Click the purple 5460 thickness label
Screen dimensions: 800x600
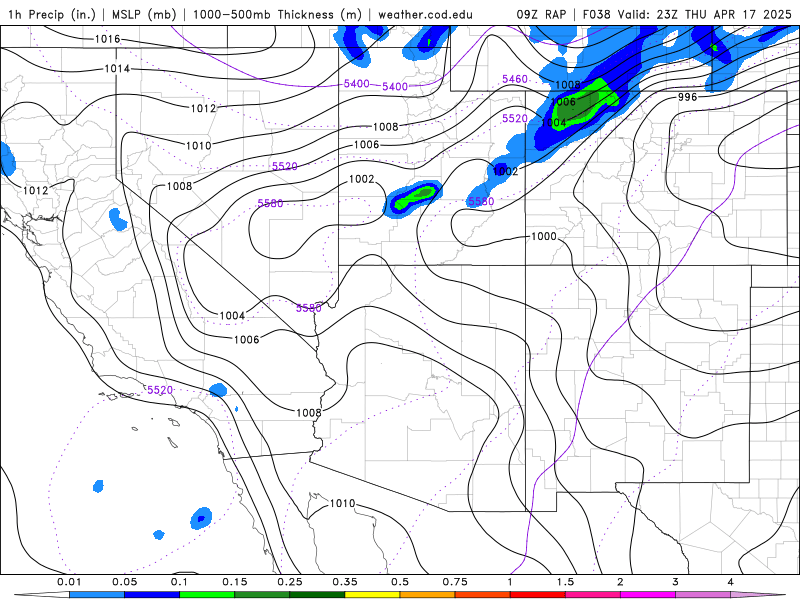[x=515, y=79]
